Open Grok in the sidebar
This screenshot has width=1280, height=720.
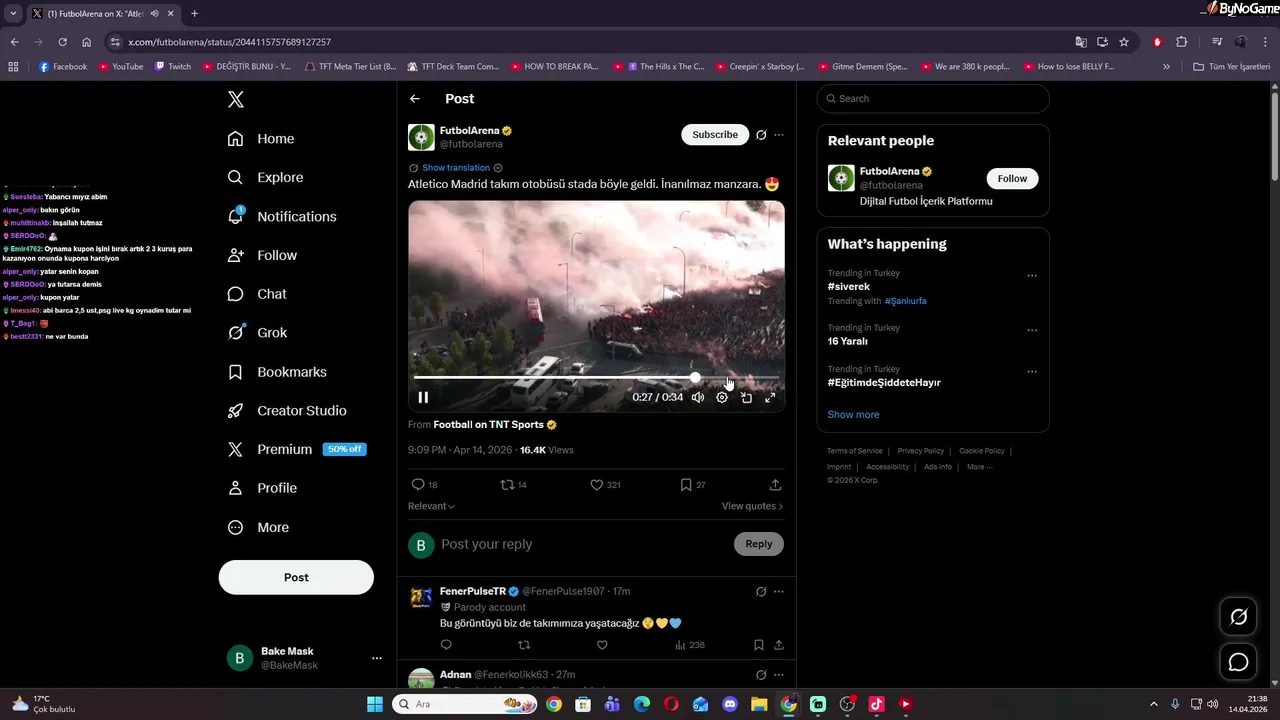pos(257,333)
